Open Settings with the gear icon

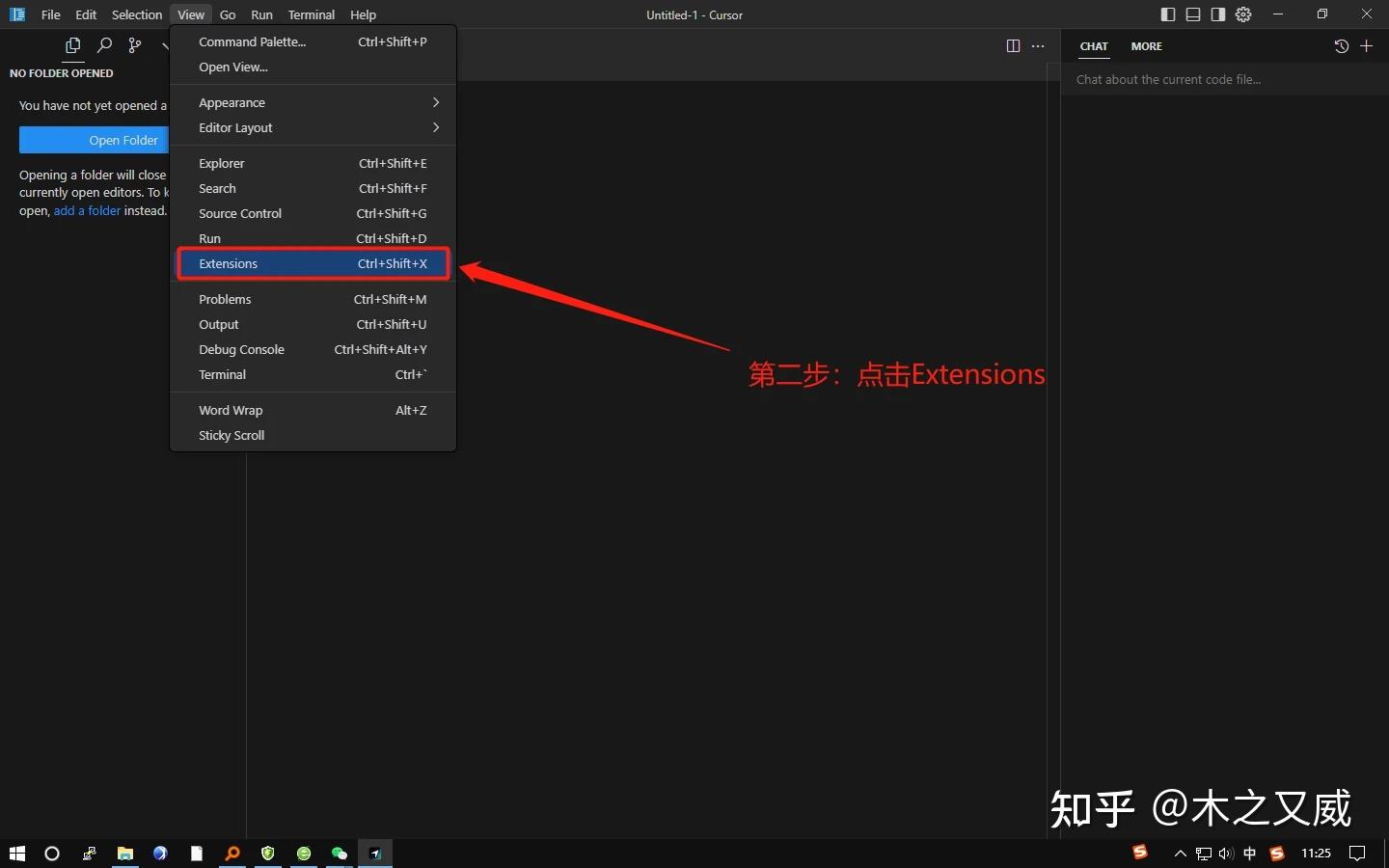pyautogui.click(x=1243, y=14)
